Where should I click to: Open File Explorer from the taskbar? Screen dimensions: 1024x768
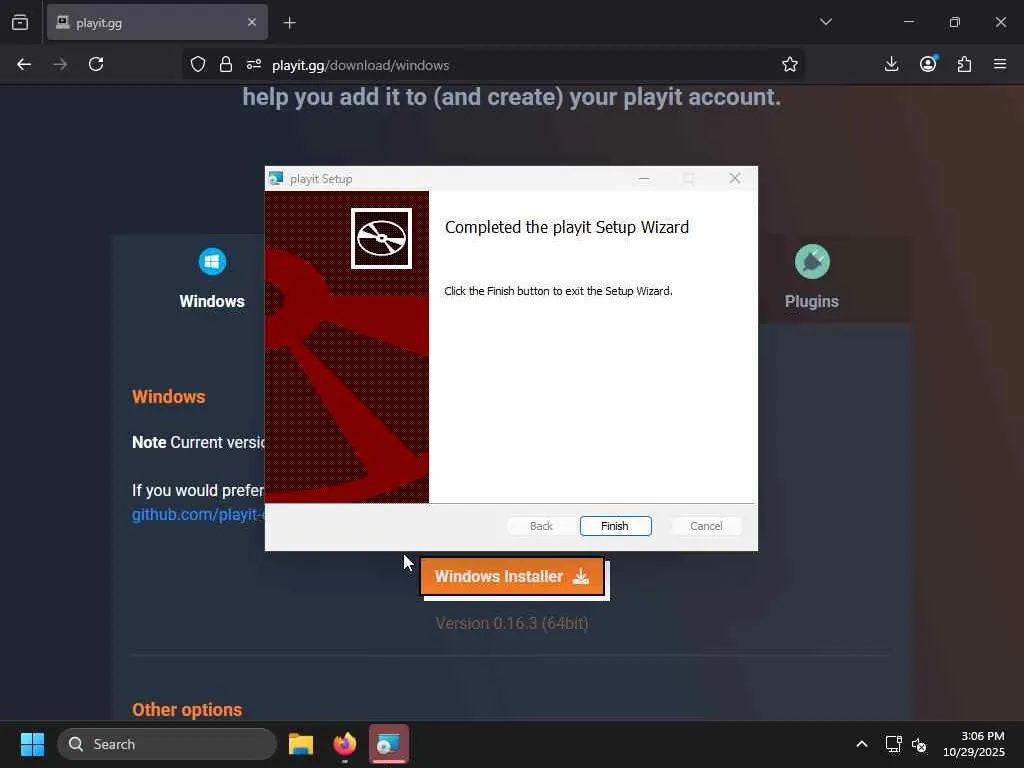(x=301, y=744)
